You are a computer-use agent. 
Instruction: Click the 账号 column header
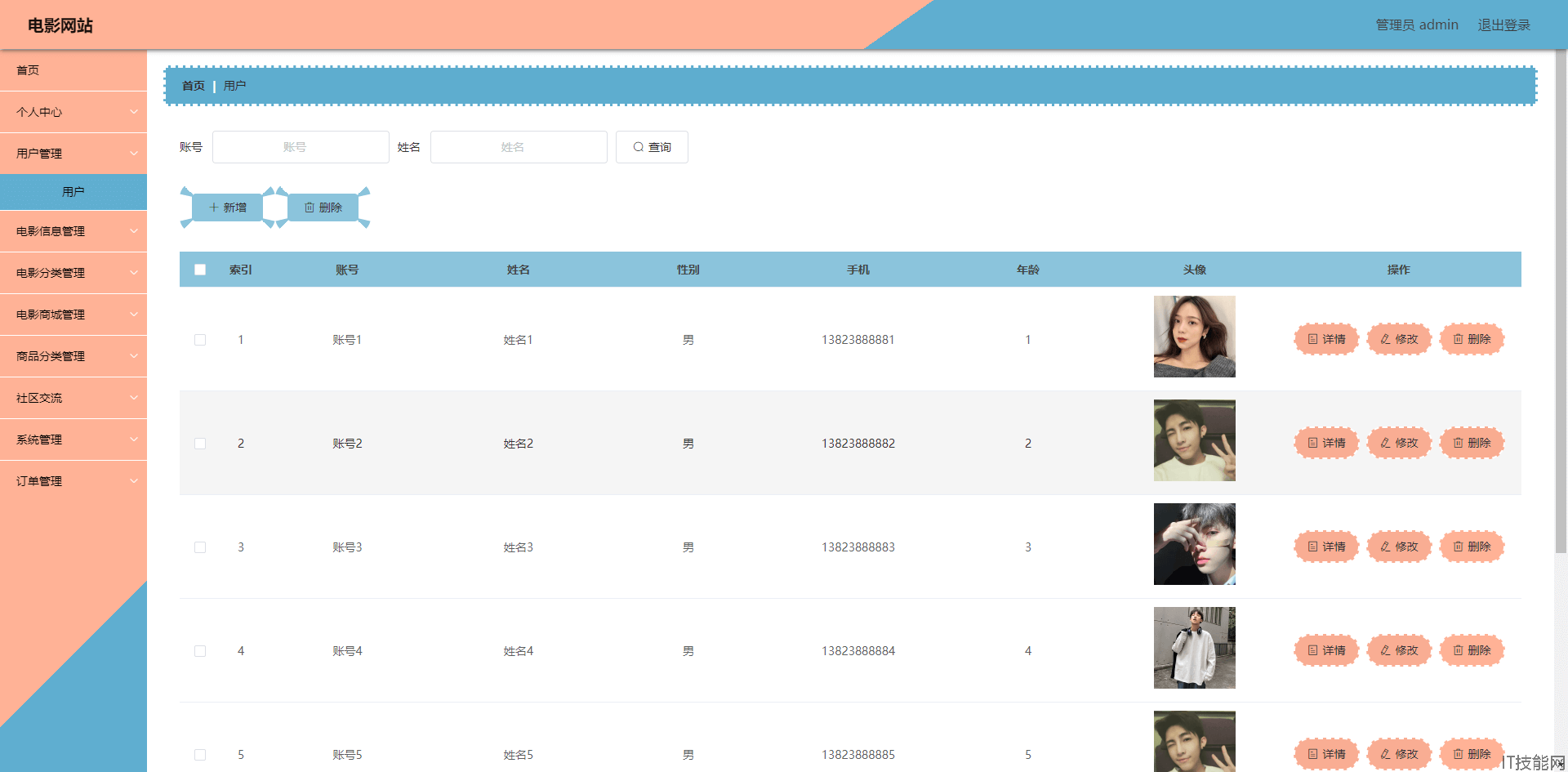[x=347, y=270]
